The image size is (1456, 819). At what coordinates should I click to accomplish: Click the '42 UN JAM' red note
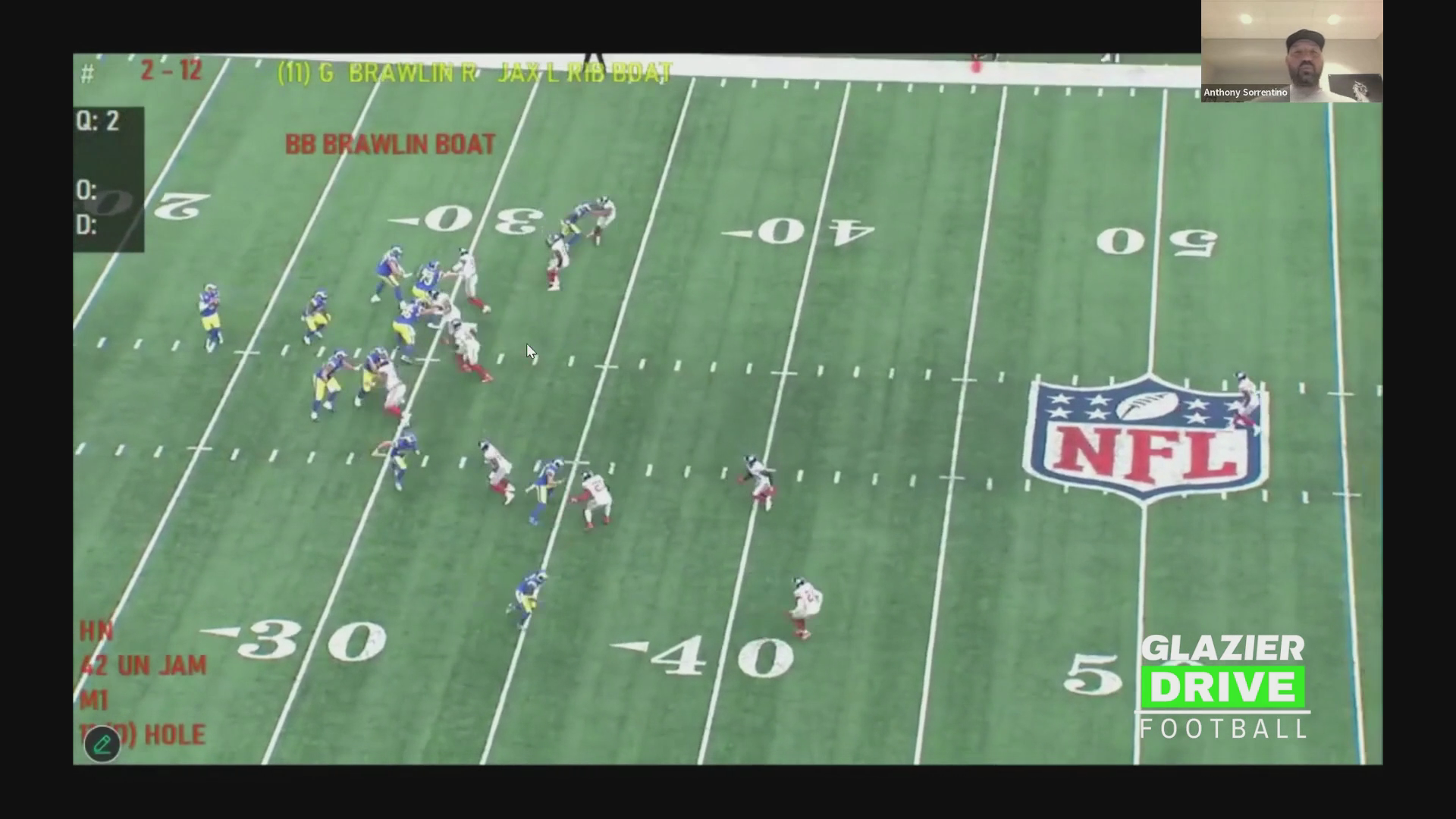click(143, 666)
